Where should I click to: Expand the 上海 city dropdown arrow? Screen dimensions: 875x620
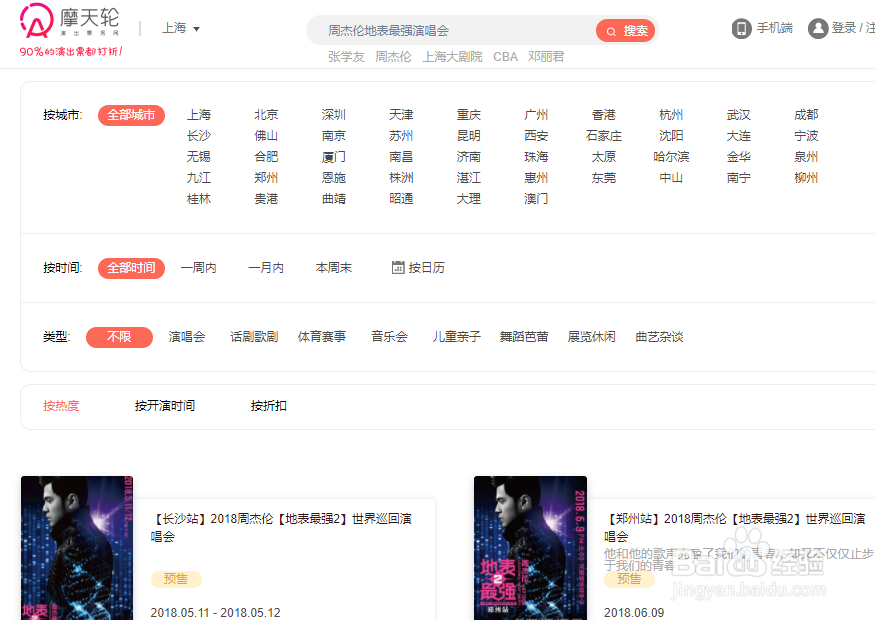click(x=196, y=29)
